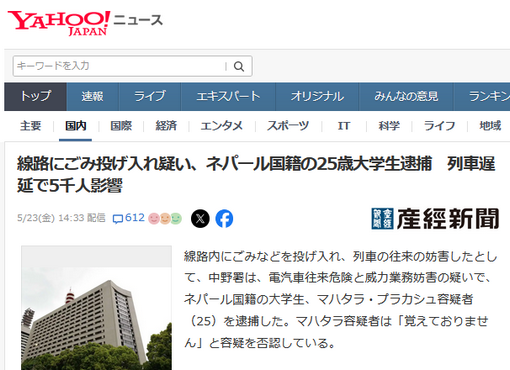510x370 pixels.
Task: Select the スポーツ category link
Action: (288, 126)
